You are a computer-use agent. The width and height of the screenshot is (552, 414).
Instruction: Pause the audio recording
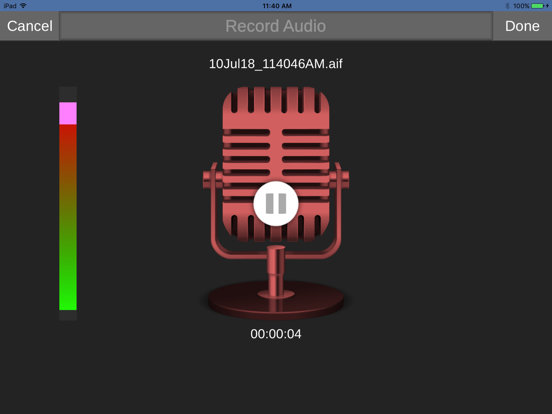(x=276, y=203)
